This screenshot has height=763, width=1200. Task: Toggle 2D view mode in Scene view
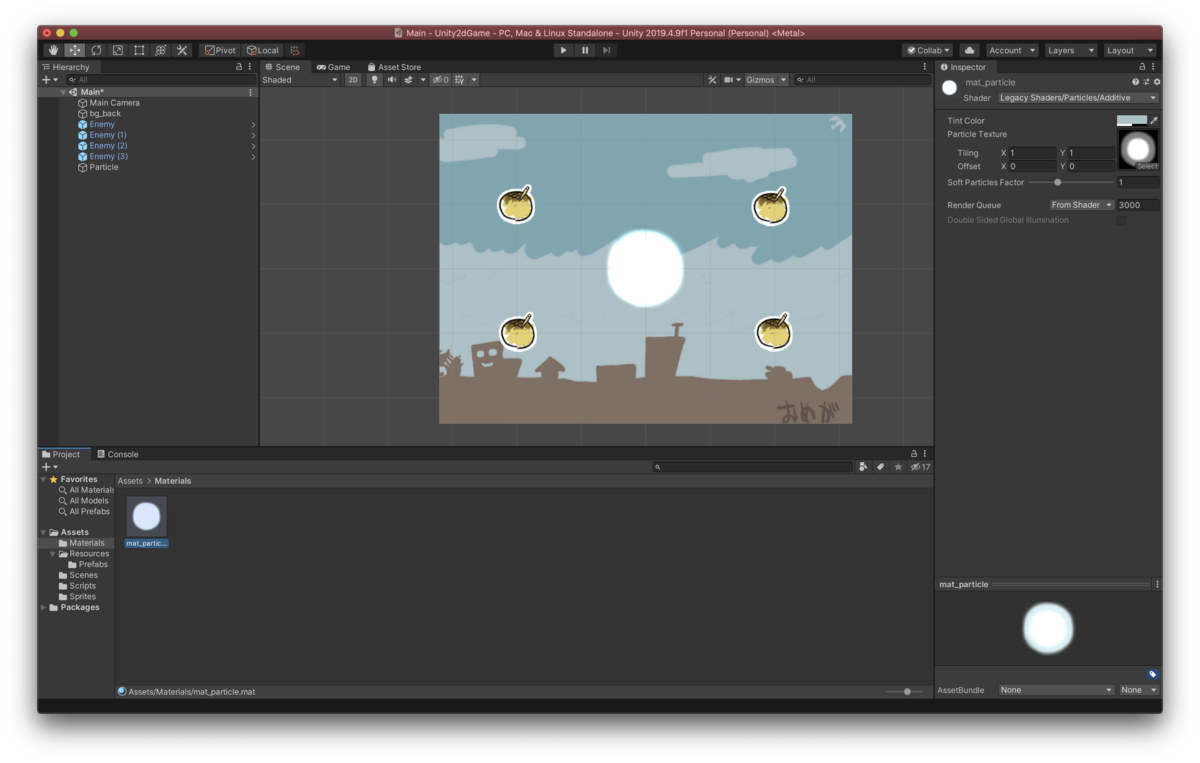pyautogui.click(x=352, y=80)
